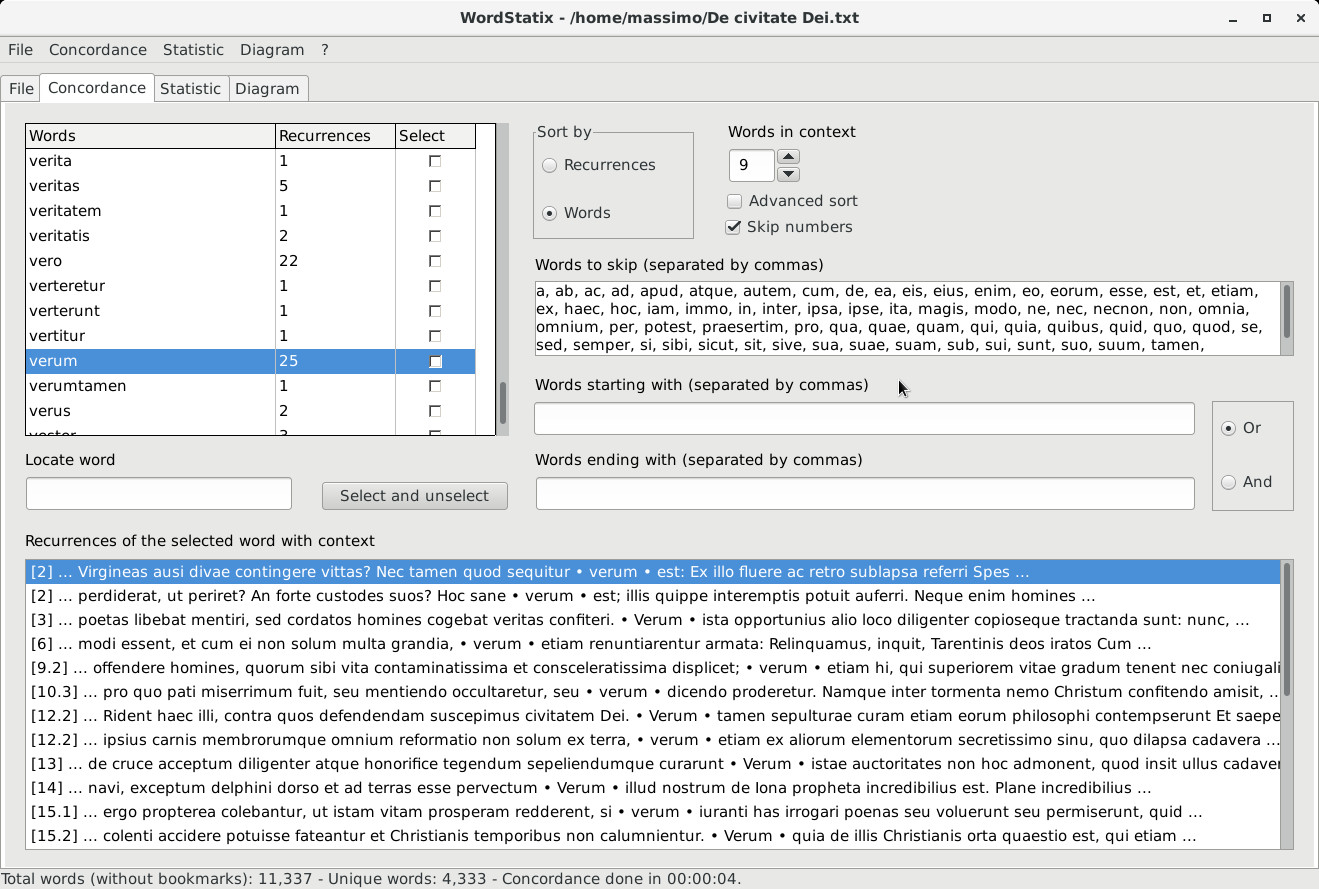Select the word row 'vero'

(x=250, y=261)
